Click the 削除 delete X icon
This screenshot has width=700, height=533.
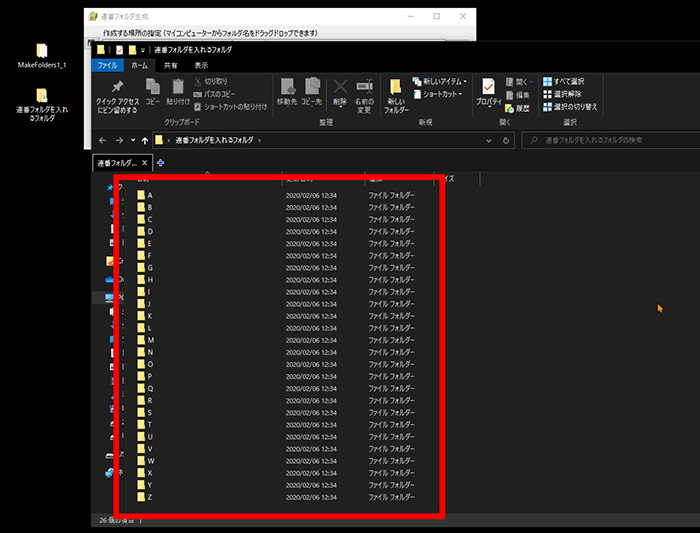pyautogui.click(x=340, y=88)
